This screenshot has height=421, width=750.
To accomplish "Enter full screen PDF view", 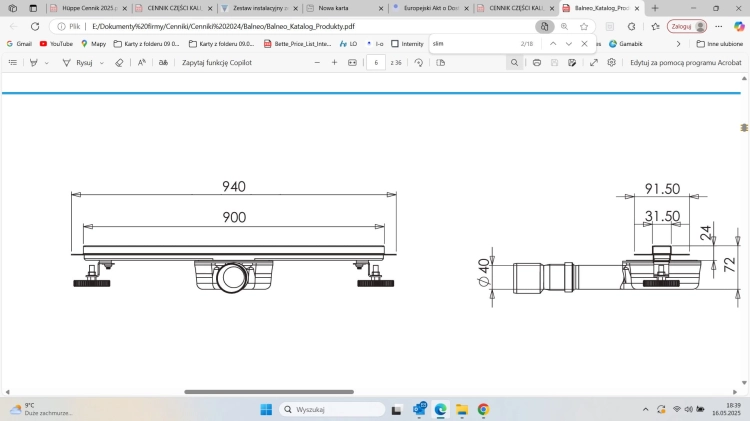I will pos(594,63).
